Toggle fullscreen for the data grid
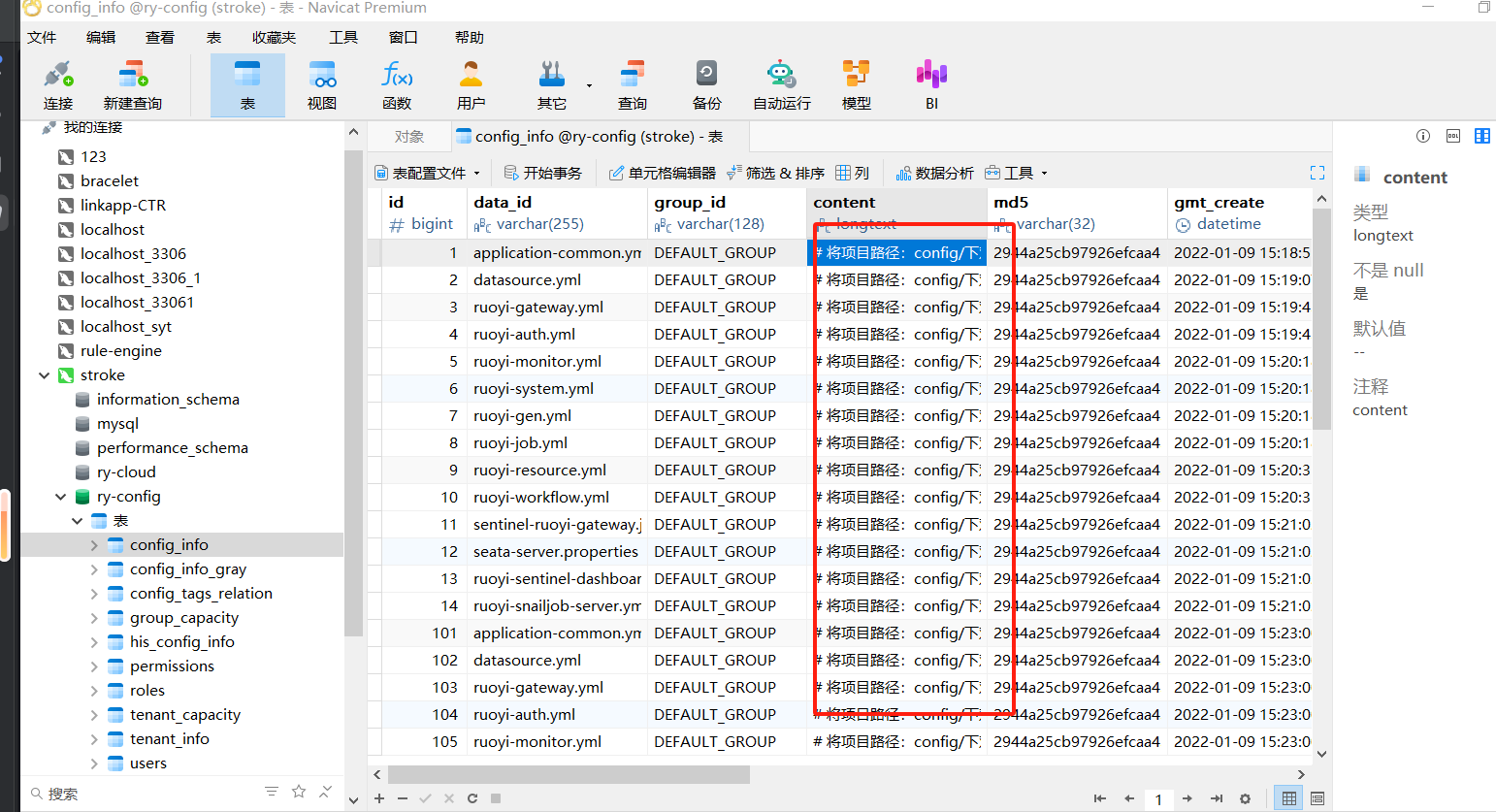Viewport: 1496px width, 812px height. click(x=1317, y=173)
